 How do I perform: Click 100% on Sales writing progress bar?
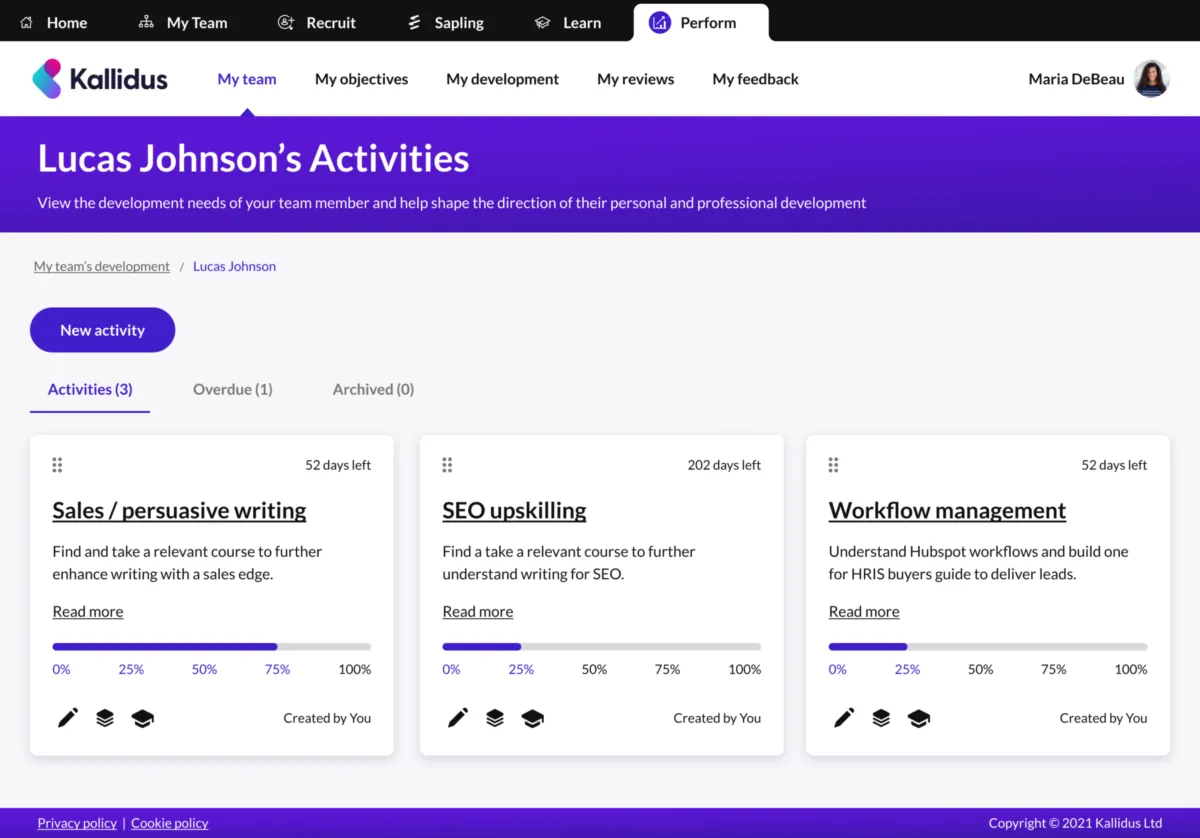(x=354, y=669)
